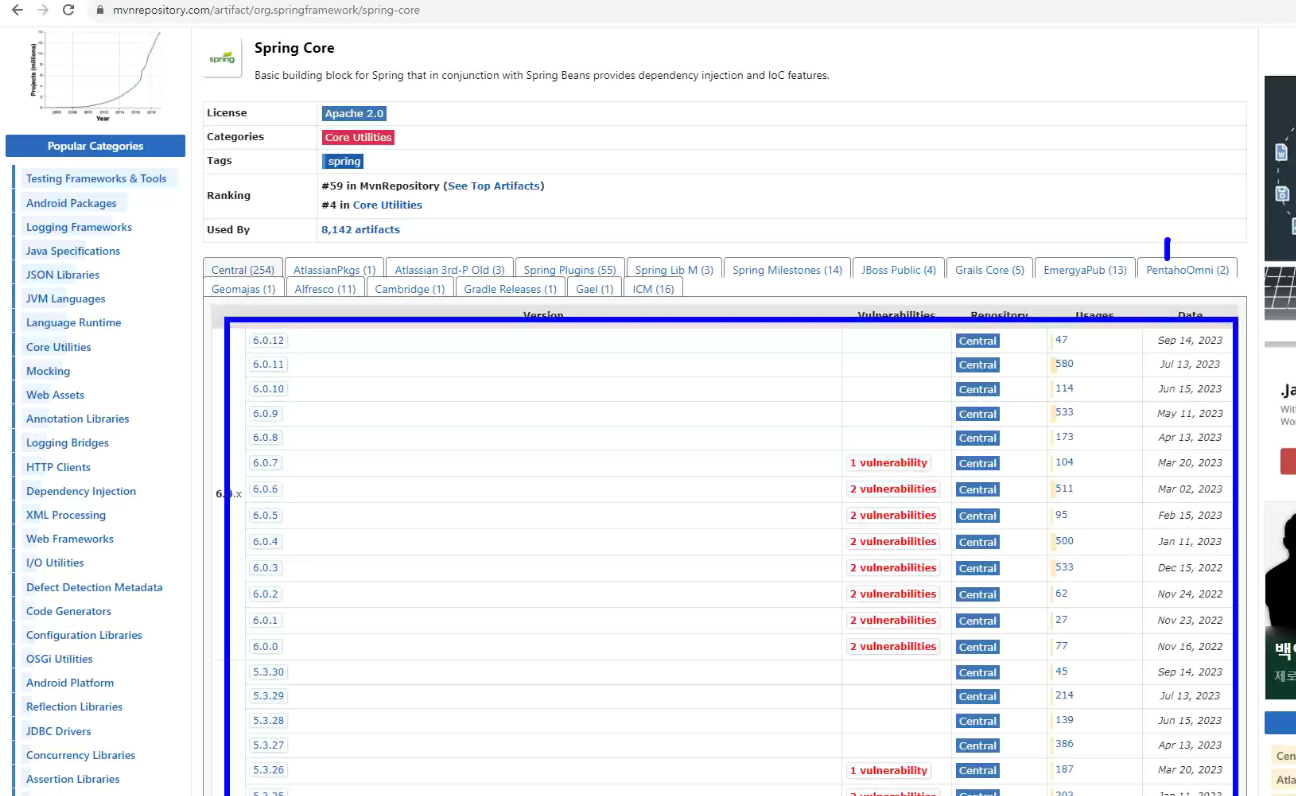Open the Cambridge (1) tab
This screenshot has height=796, width=1296.
coord(410,289)
